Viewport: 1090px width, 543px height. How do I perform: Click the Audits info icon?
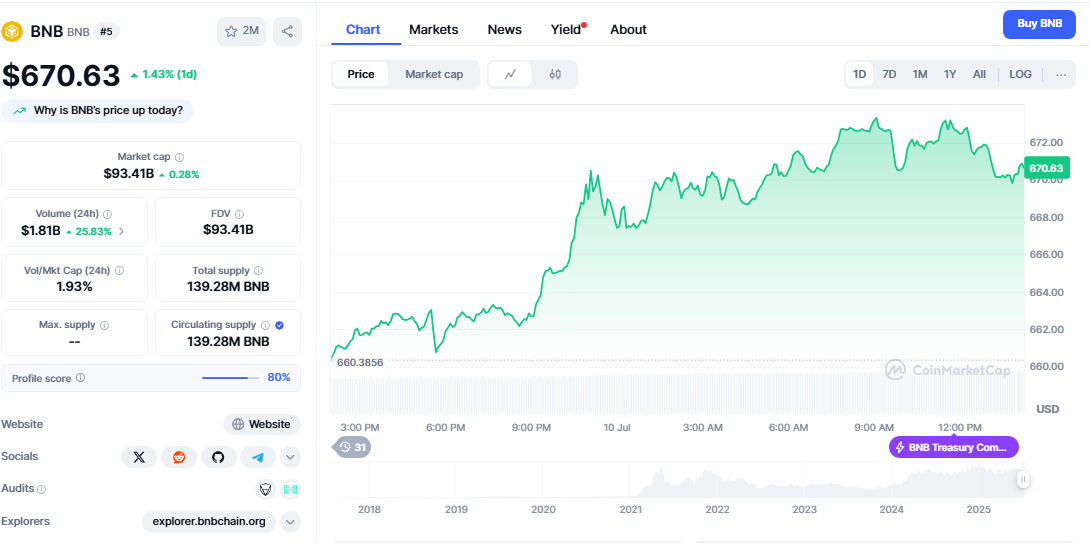42,489
